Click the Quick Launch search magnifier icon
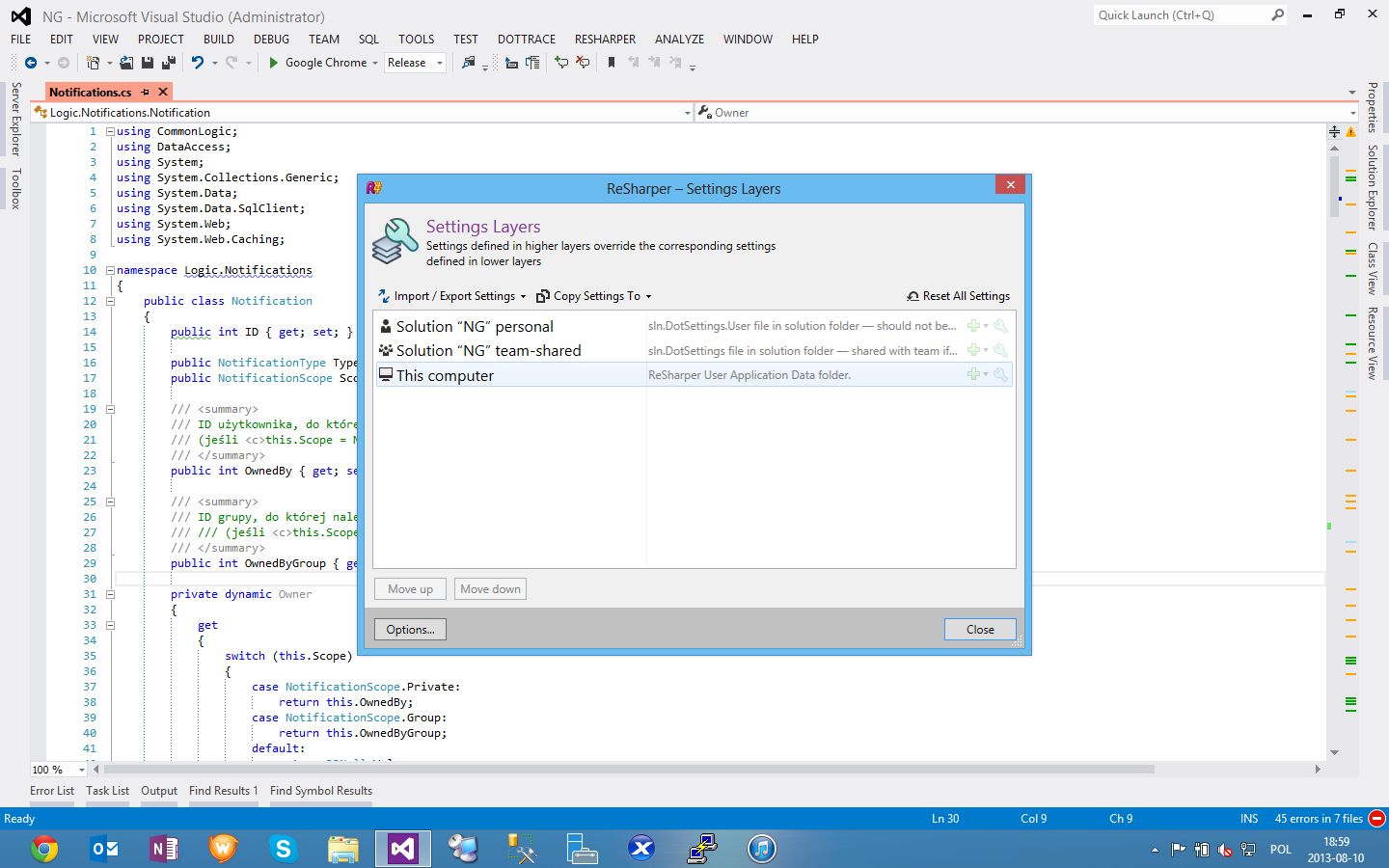The width and height of the screenshot is (1389, 868). pos(1278,15)
